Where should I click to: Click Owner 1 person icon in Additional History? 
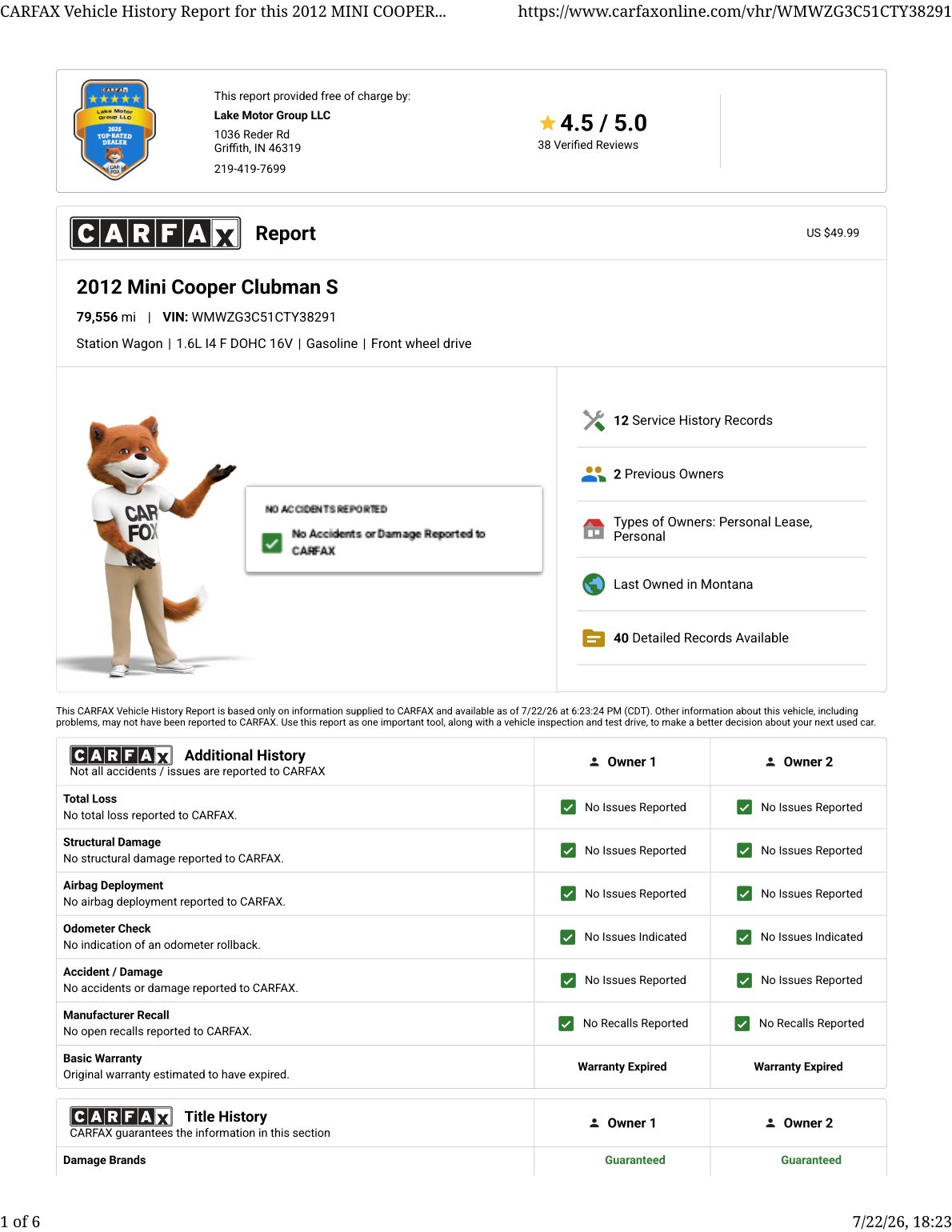coord(594,762)
